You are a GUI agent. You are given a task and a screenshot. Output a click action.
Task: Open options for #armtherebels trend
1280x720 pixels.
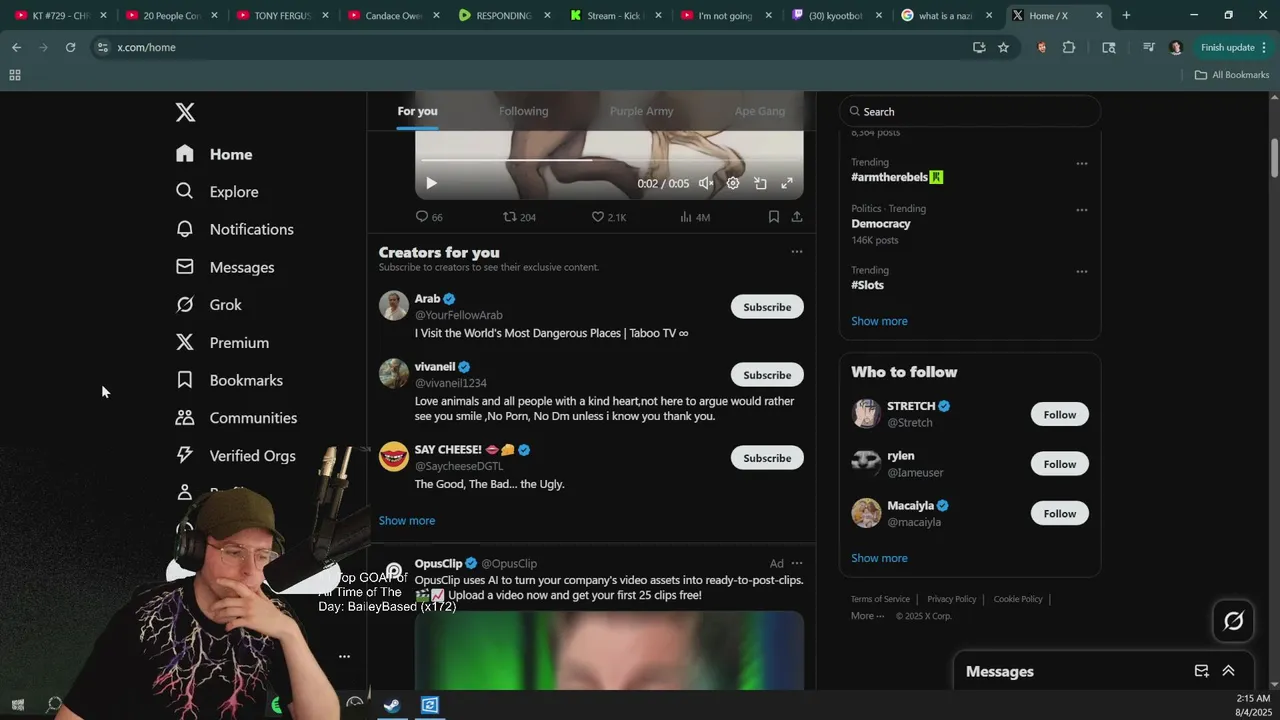tap(1082, 163)
